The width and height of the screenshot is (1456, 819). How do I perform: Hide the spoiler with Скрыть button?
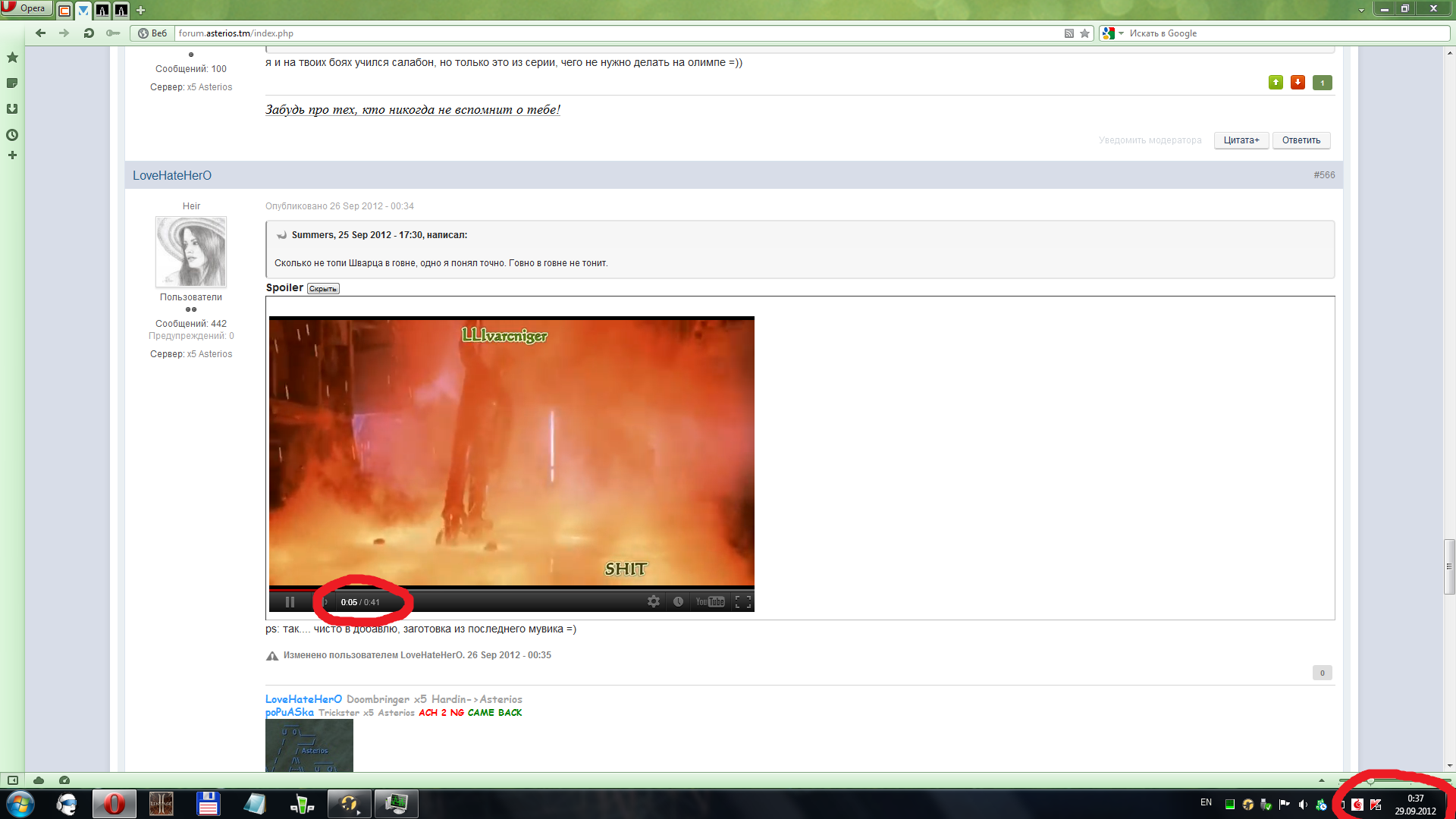point(323,289)
